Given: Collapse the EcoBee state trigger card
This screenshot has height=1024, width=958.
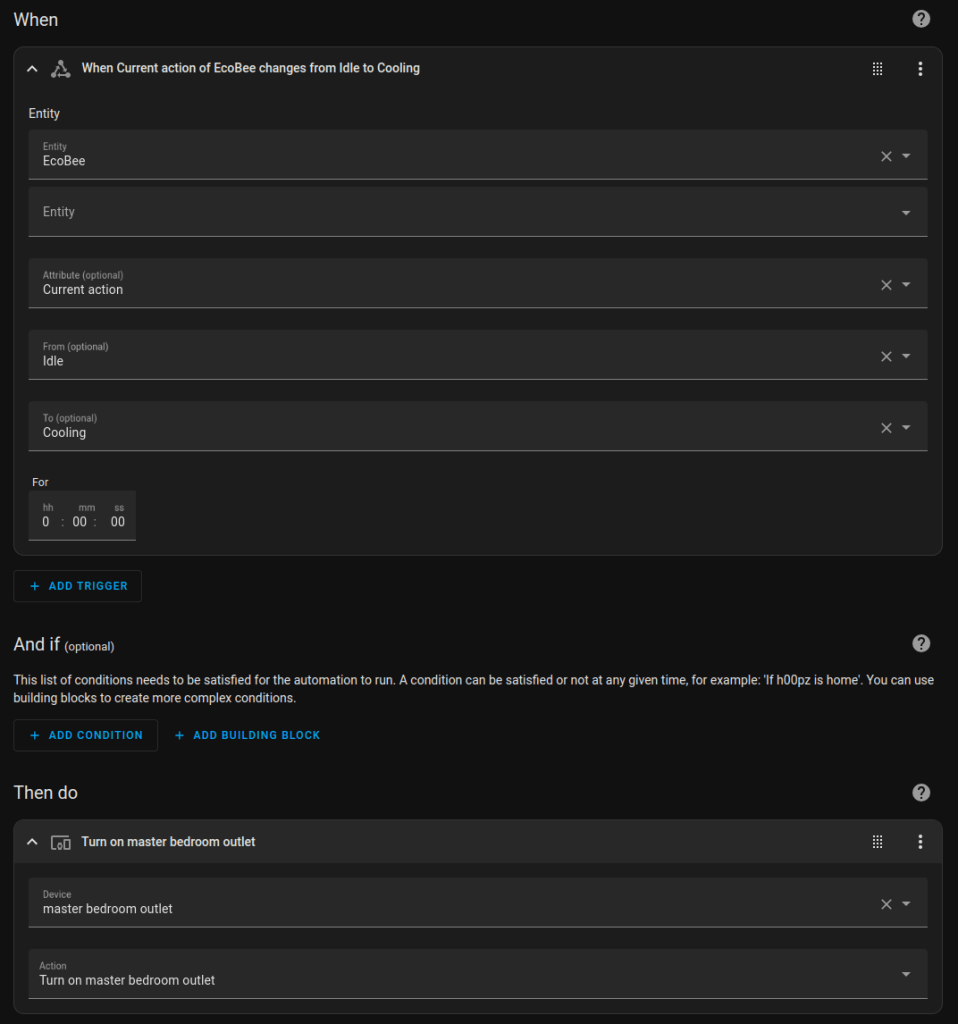Looking at the screenshot, I should 32,69.
